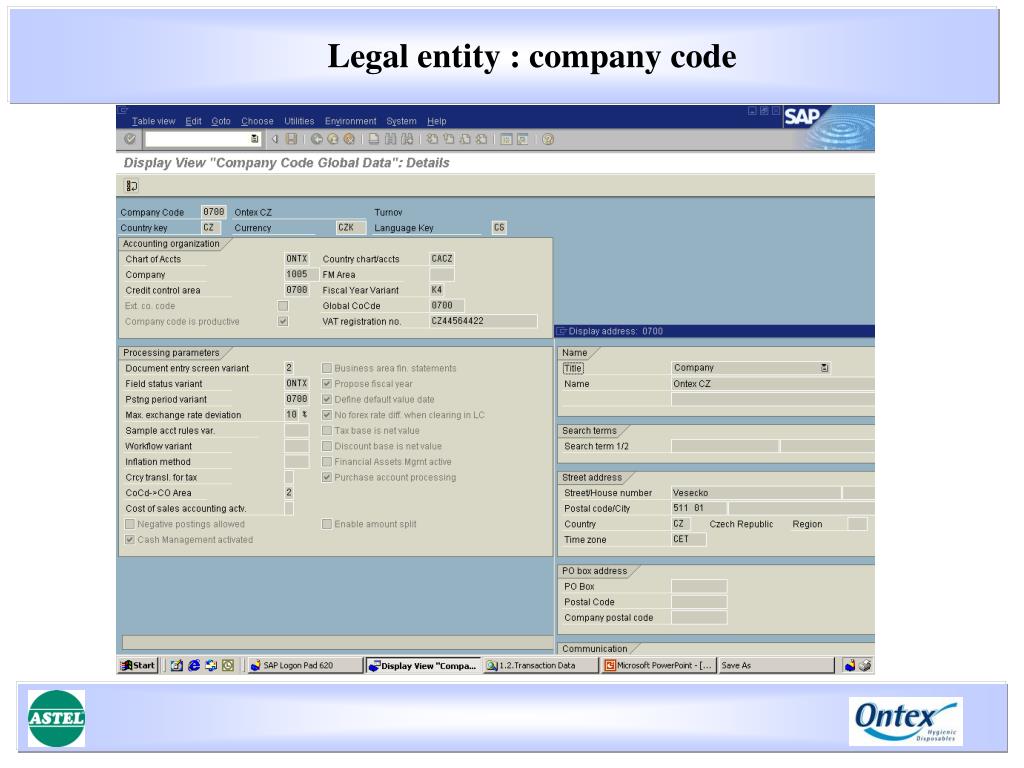The height and width of the screenshot is (768, 1024).
Task: Switch to Microsoft PowerPoint taskbar window
Action: [658, 665]
